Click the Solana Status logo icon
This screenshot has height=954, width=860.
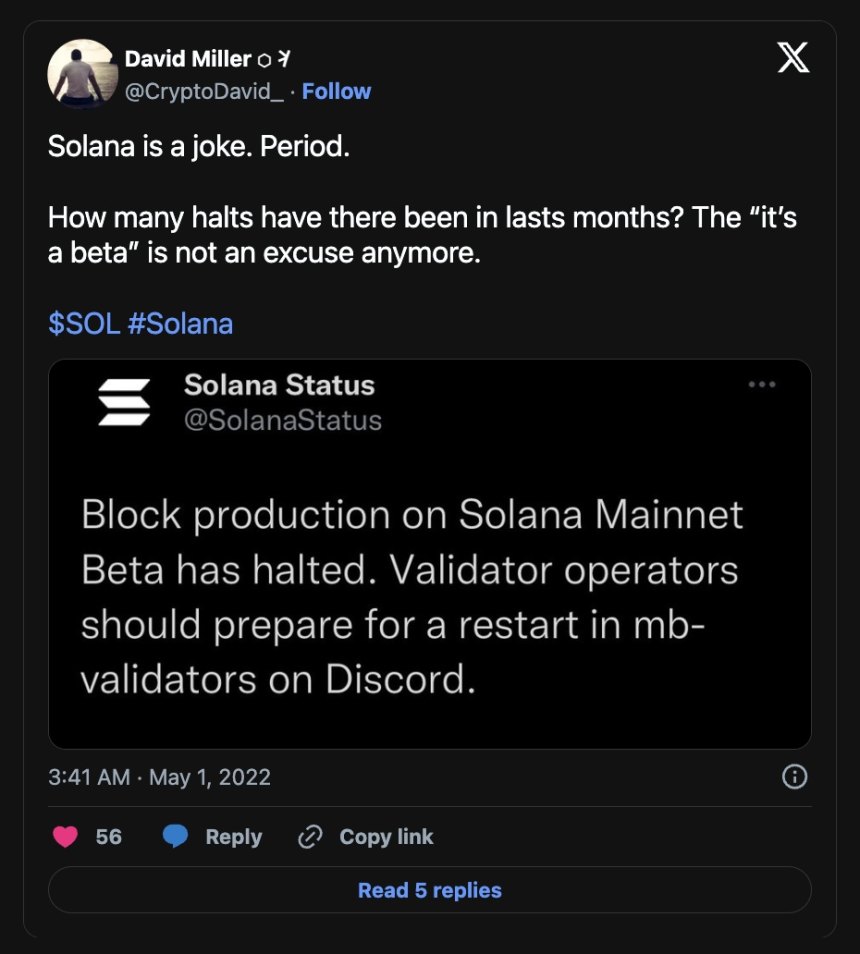pos(124,402)
